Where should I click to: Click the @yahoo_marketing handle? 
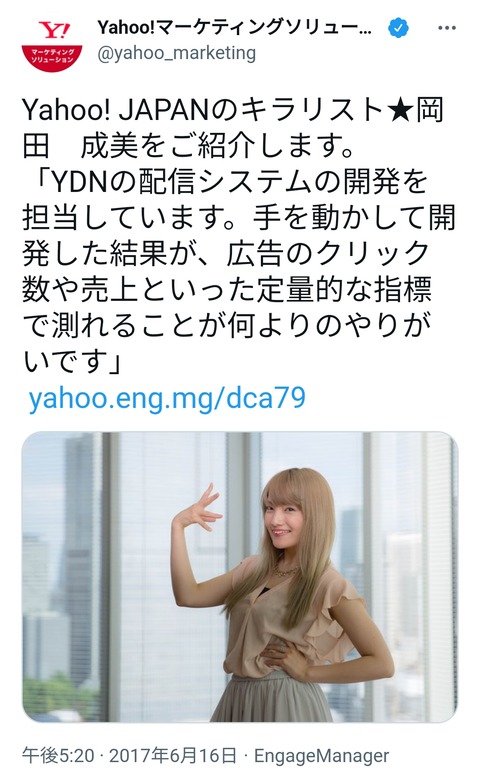pos(176,53)
